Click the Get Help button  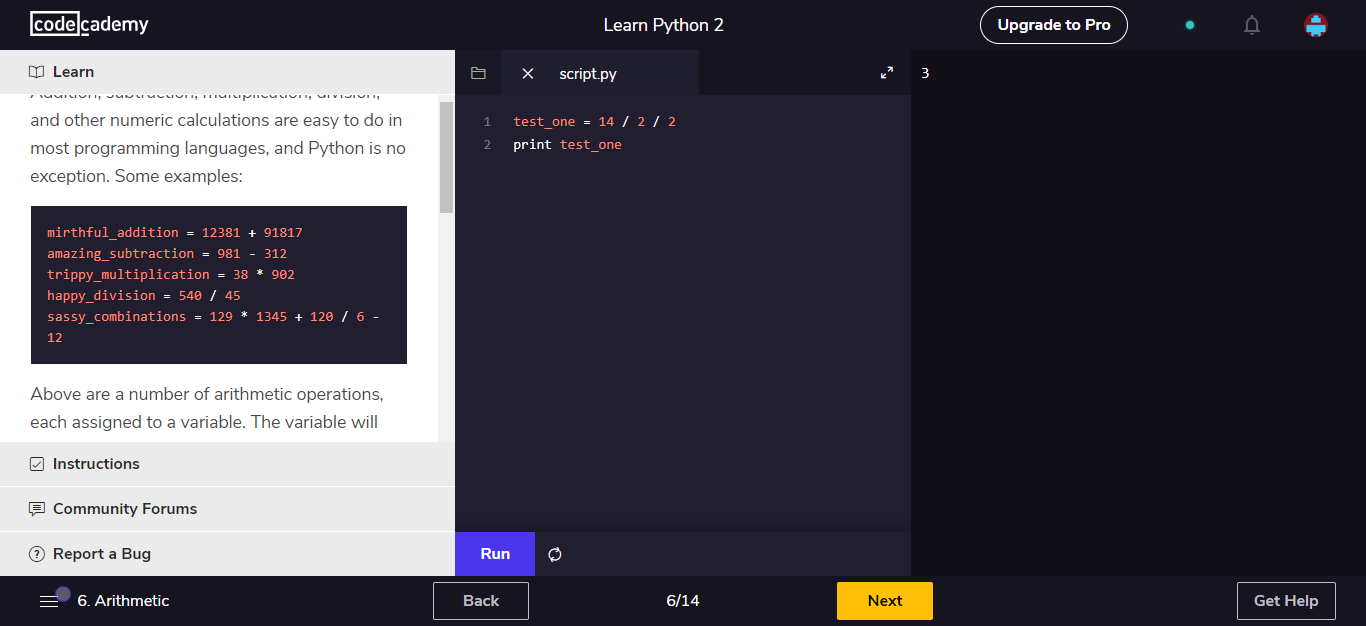[1286, 600]
